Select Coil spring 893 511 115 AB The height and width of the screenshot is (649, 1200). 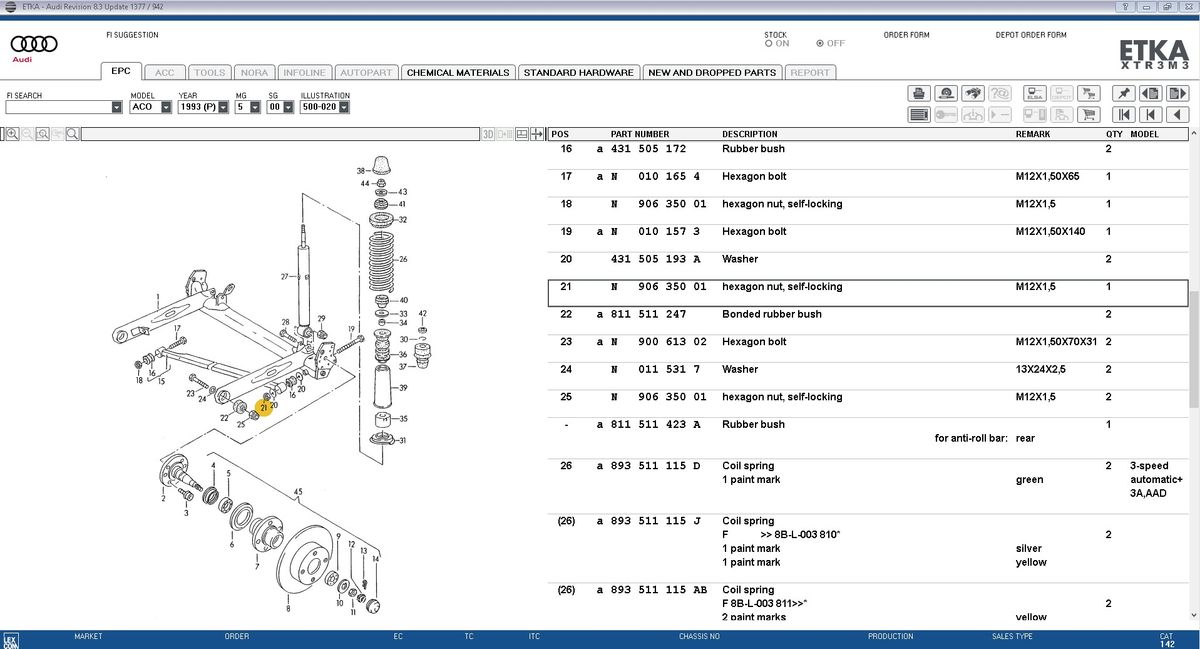pos(868,603)
